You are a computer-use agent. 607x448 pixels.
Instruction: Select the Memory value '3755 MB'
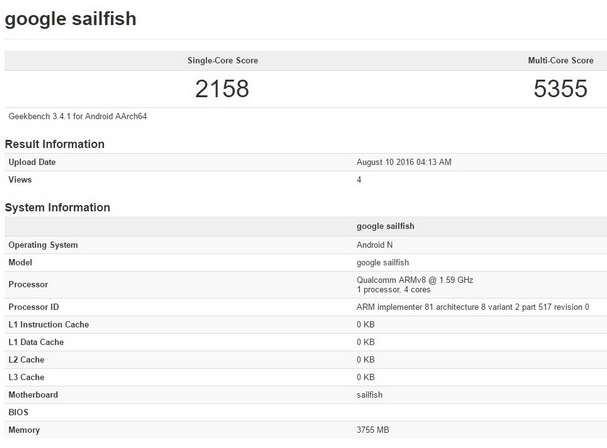pyautogui.click(x=373, y=430)
